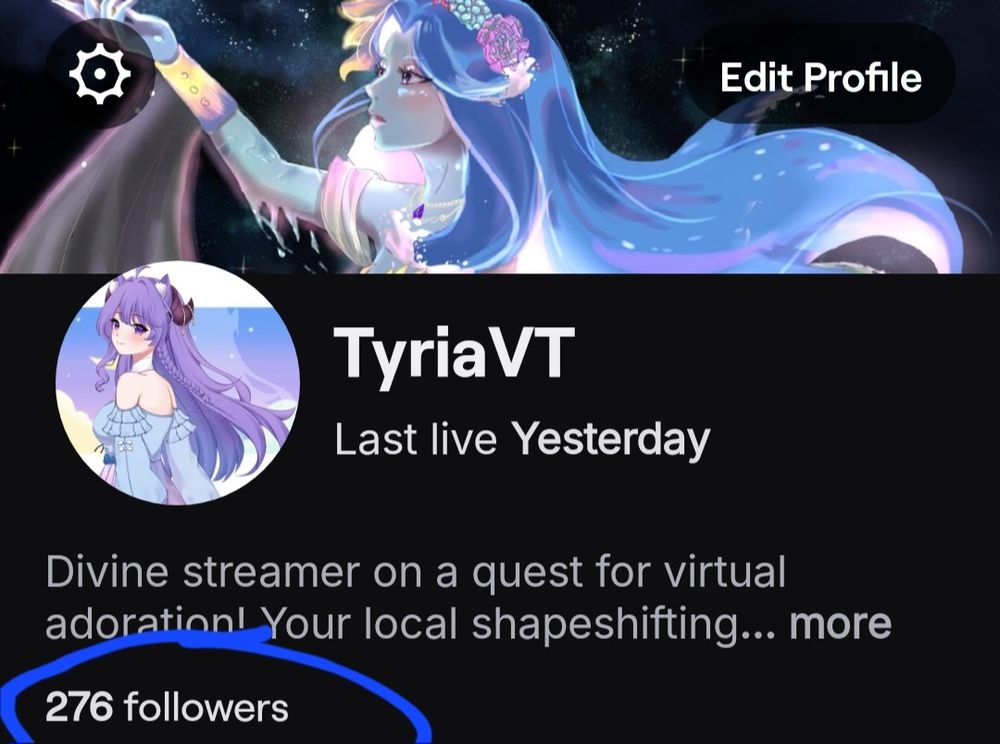Screen dimensions: 1000x744
Task: View the round TyriaVT profile avatar
Action: pyautogui.click(x=178, y=383)
